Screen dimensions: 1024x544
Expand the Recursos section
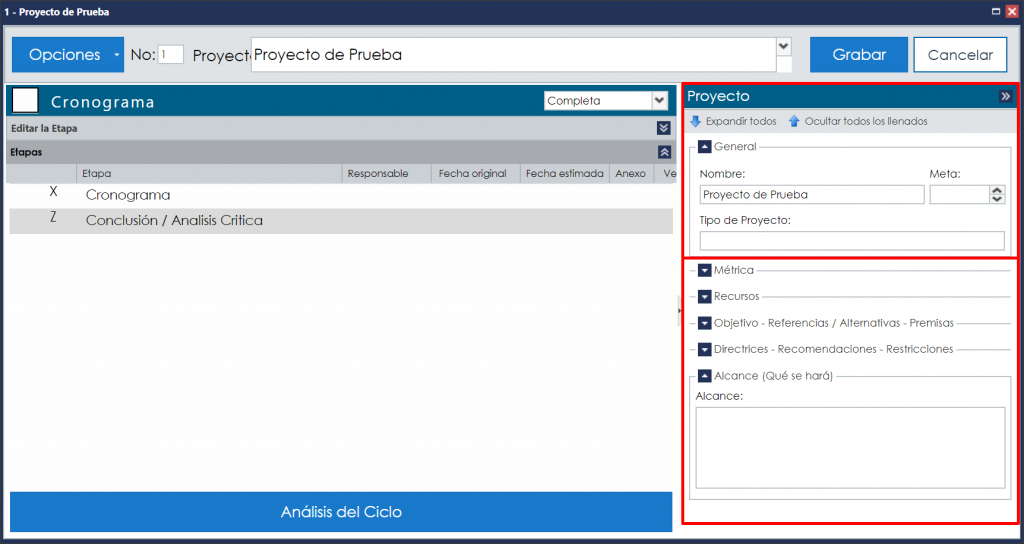click(705, 297)
